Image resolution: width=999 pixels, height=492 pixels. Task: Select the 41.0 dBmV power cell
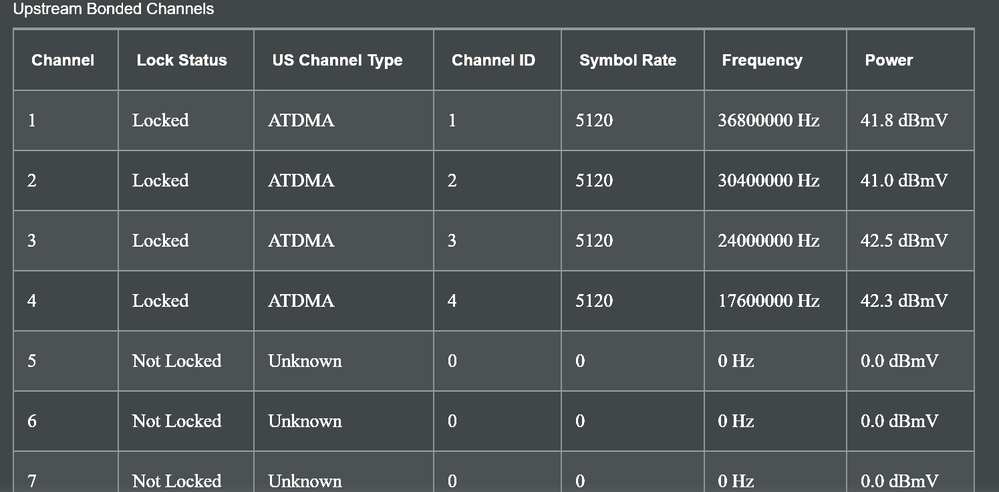(x=904, y=181)
